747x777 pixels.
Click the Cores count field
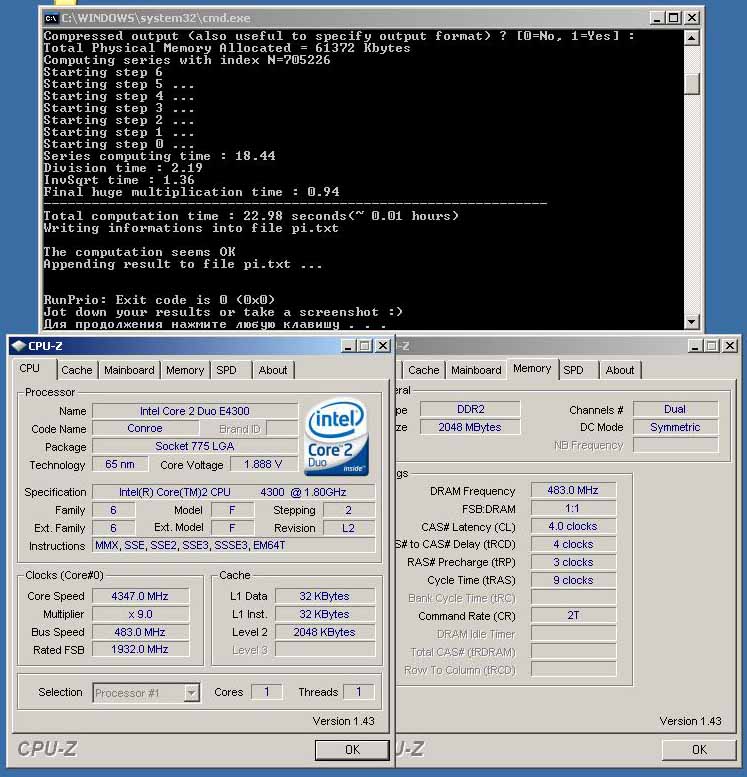[267, 692]
